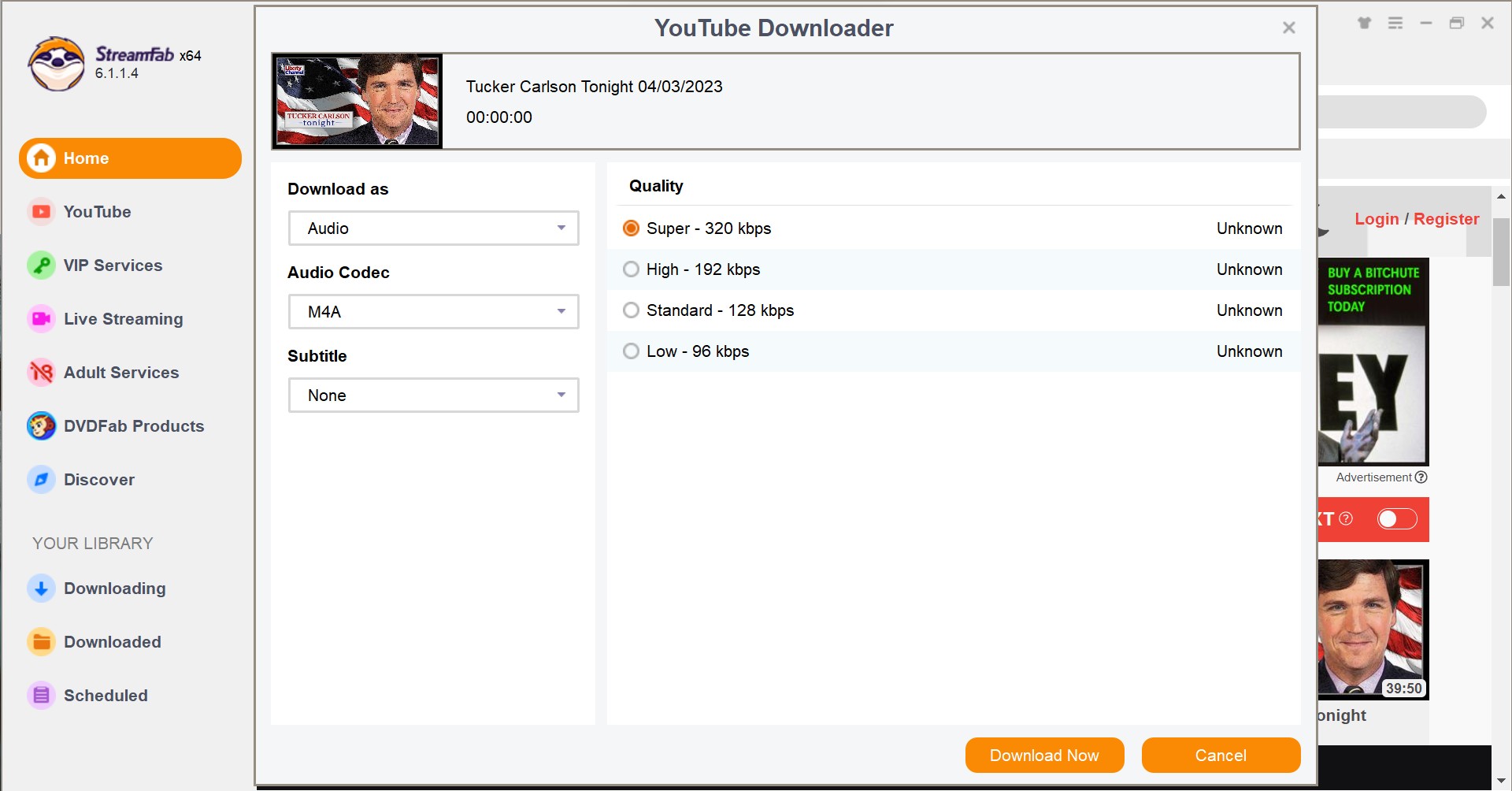
Task: Open the Audio Codec M4A dropdown
Action: point(434,312)
